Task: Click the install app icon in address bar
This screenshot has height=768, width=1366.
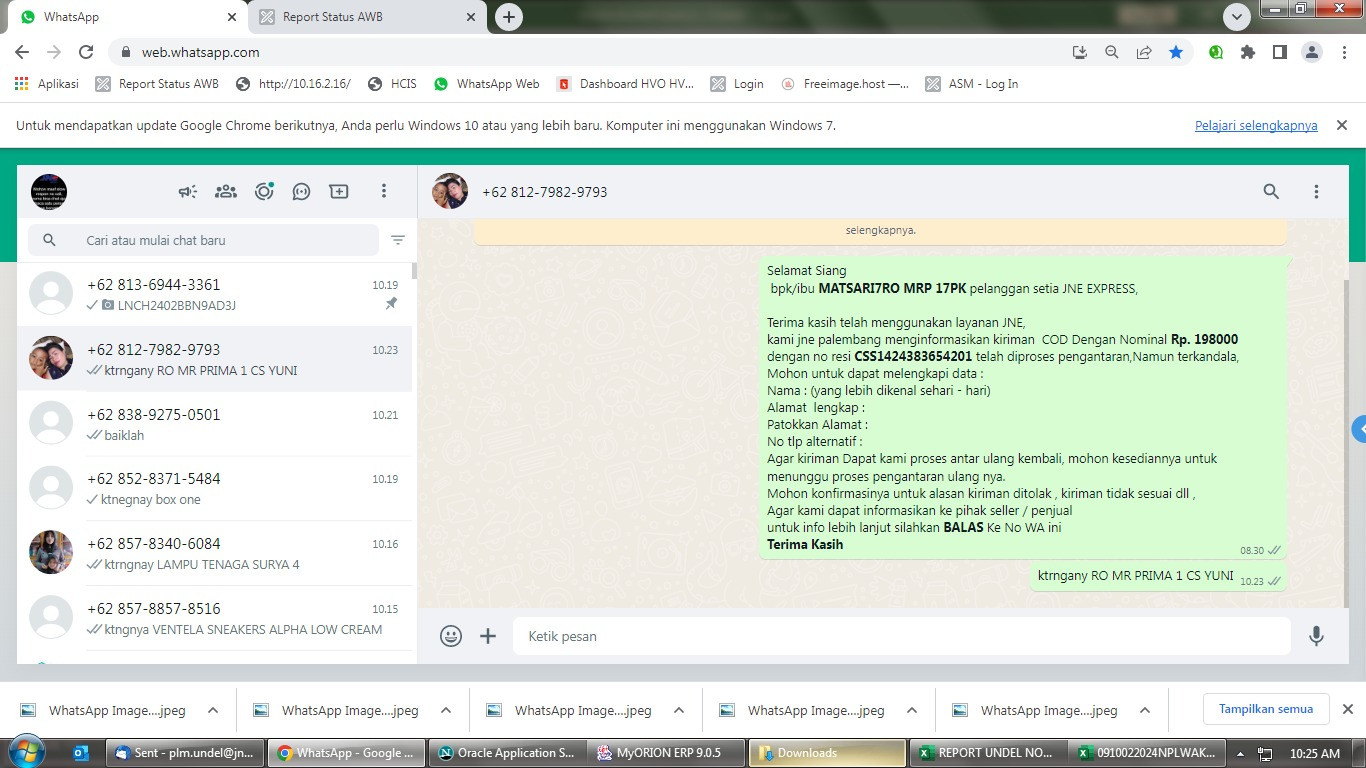Action: click(x=1079, y=52)
